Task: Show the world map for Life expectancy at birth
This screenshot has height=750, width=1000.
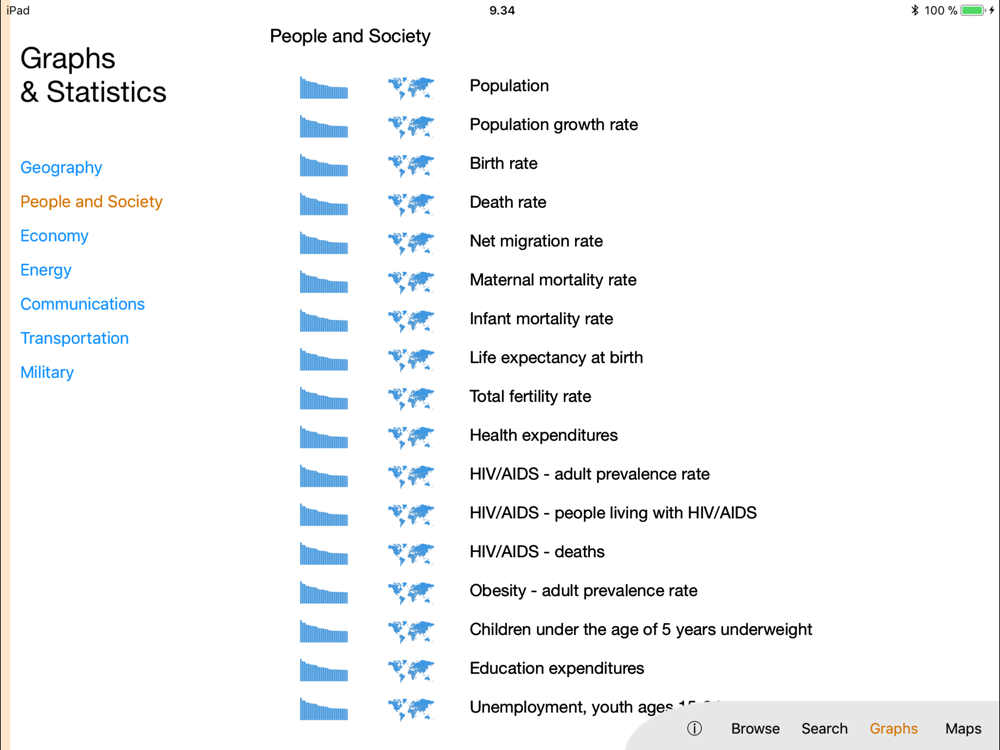Action: (x=411, y=359)
